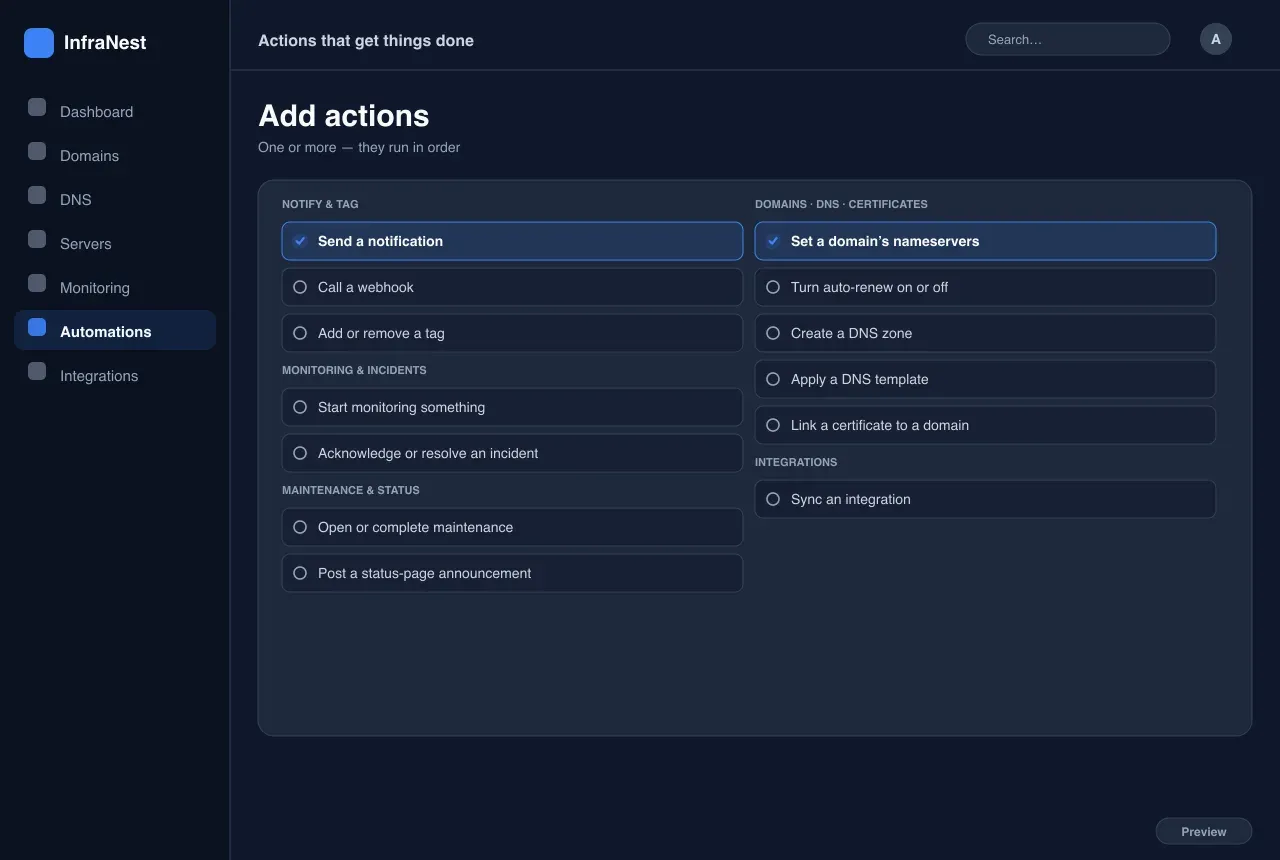Click the DOMAINS · DNS · CERTIFICATES label
The image size is (1280, 860).
[841, 204]
